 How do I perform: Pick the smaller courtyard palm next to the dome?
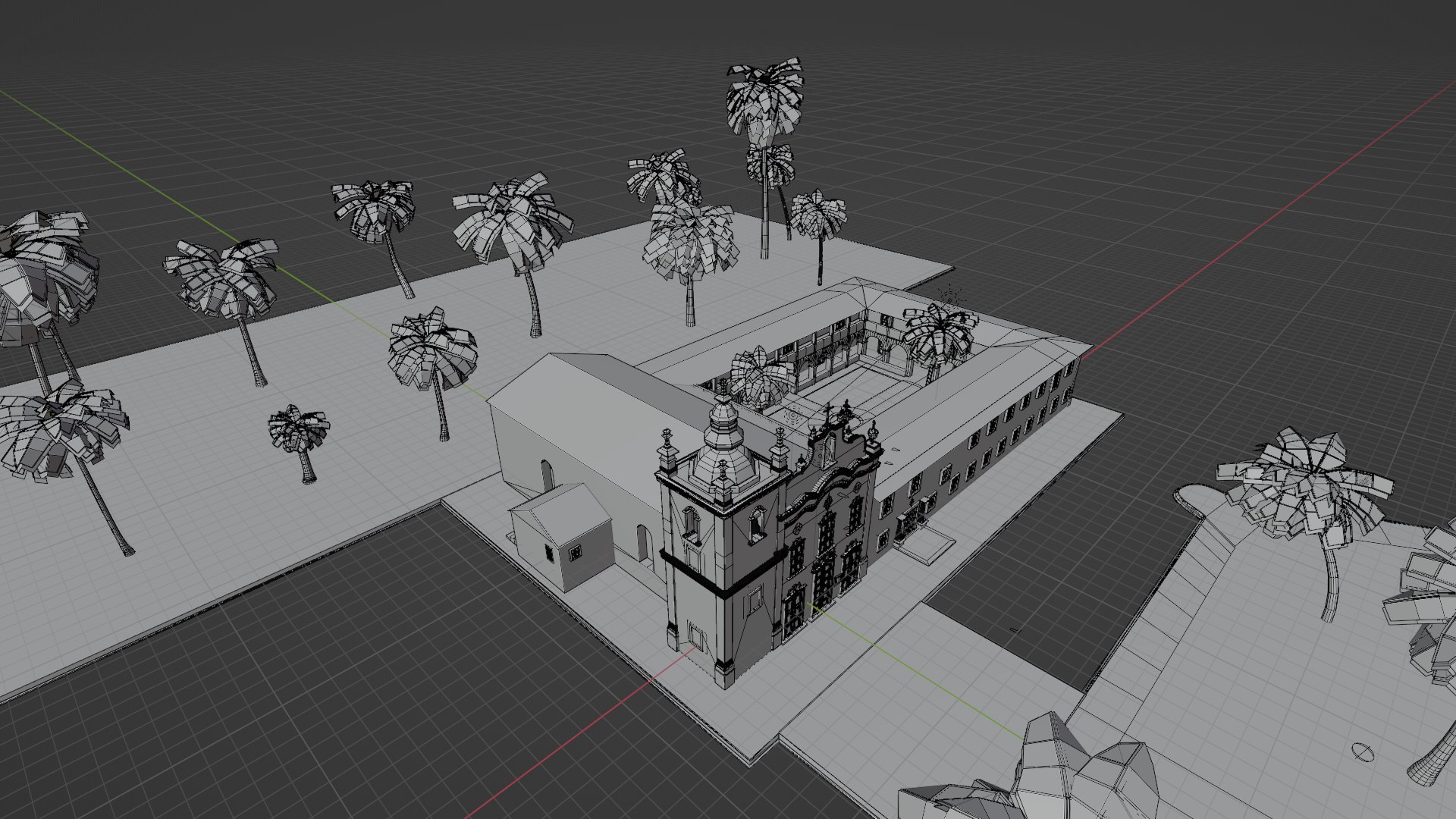click(761, 379)
